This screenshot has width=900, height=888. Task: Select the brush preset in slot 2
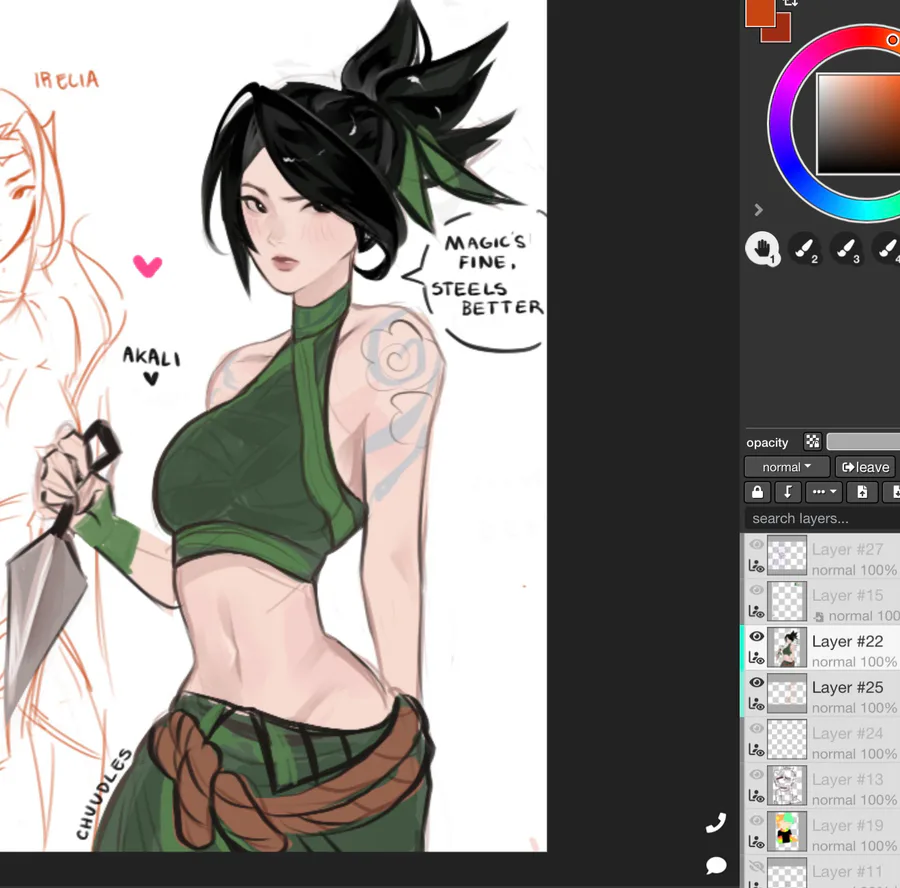tap(804, 249)
